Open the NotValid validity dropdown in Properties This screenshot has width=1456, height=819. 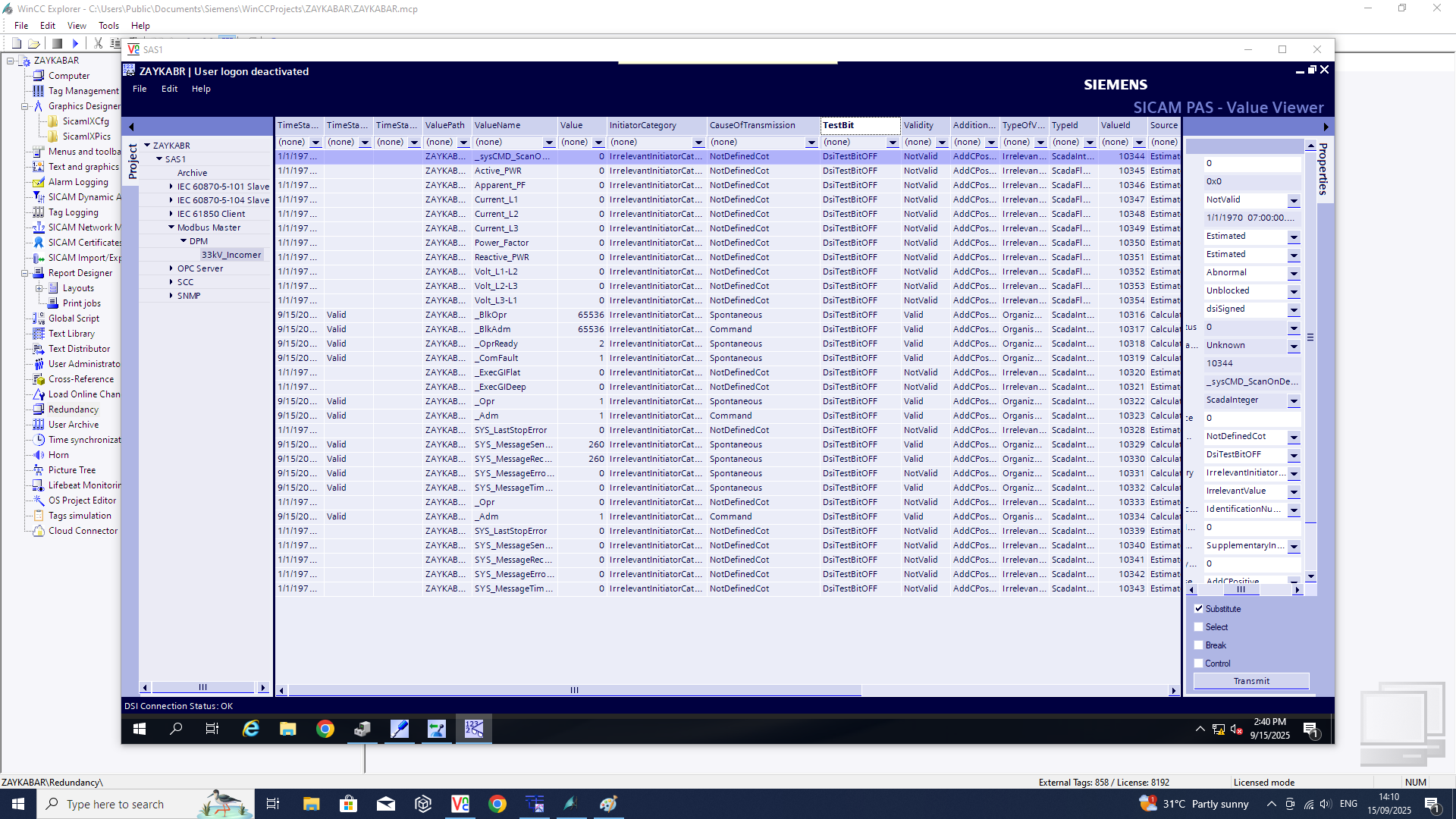coord(1294,201)
